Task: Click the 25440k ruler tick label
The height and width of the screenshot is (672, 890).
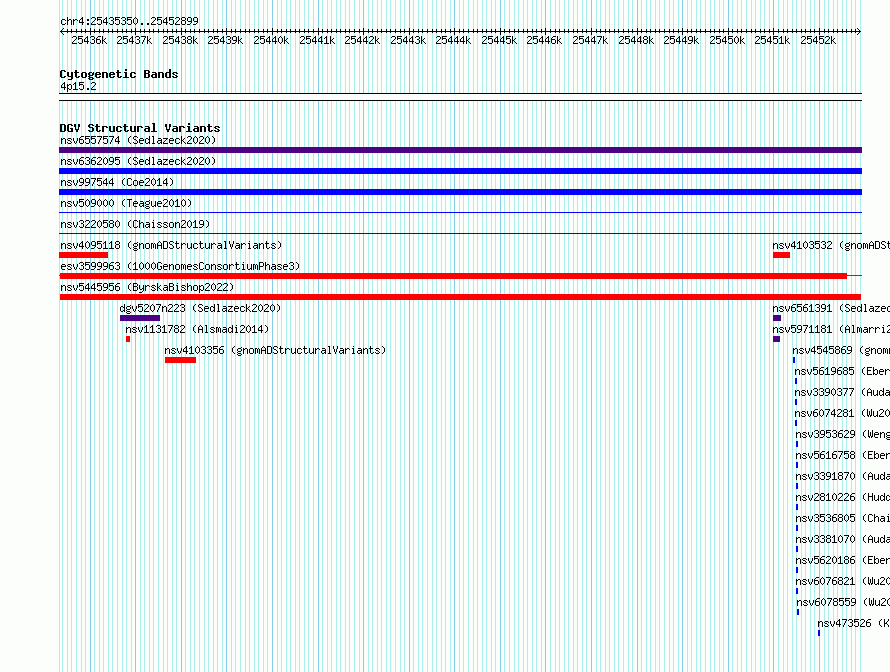Action: click(x=271, y=40)
